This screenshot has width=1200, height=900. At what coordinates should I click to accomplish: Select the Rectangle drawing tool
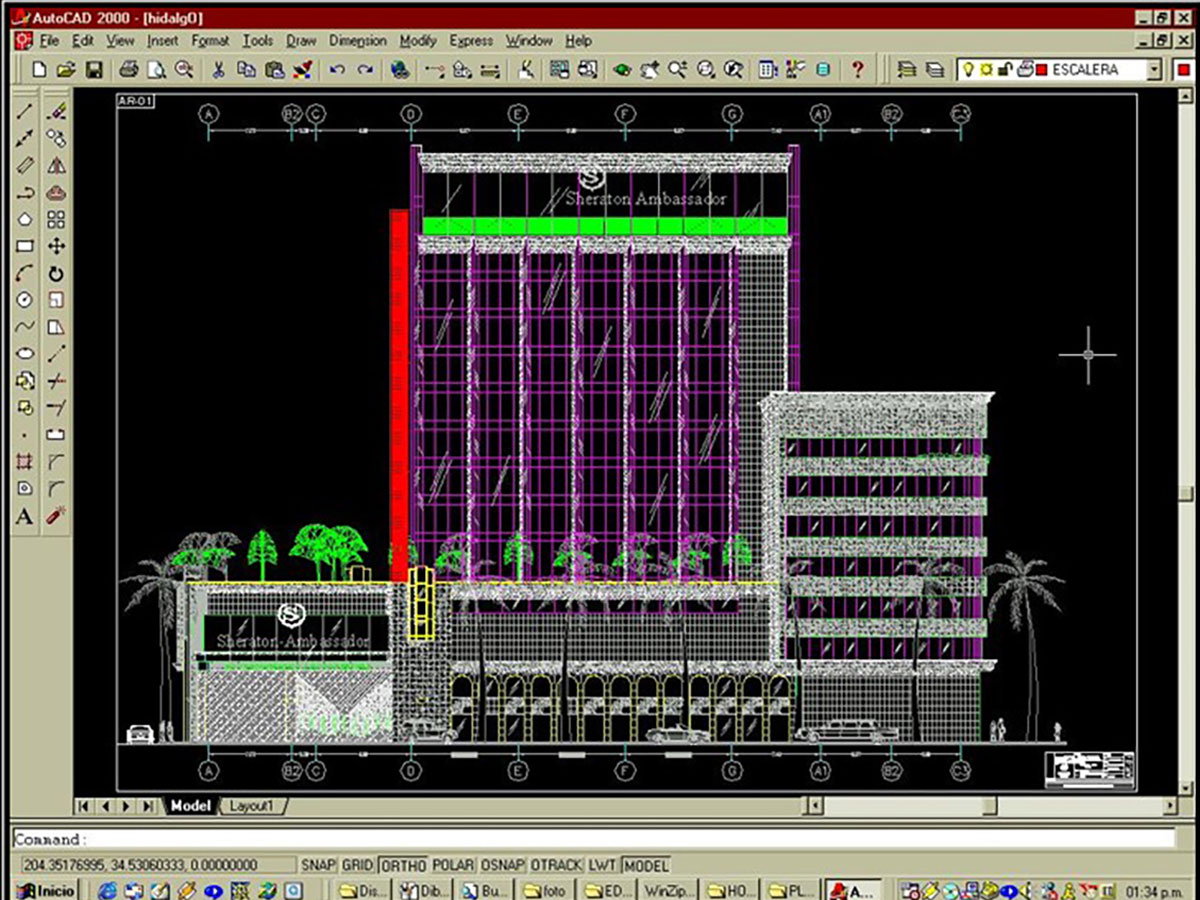(x=25, y=246)
